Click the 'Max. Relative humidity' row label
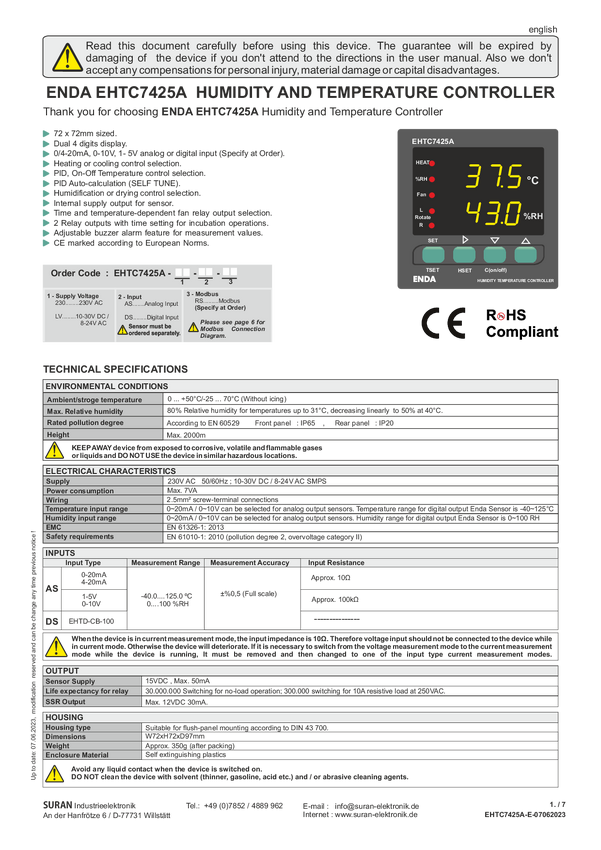 [x=85, y=411]
